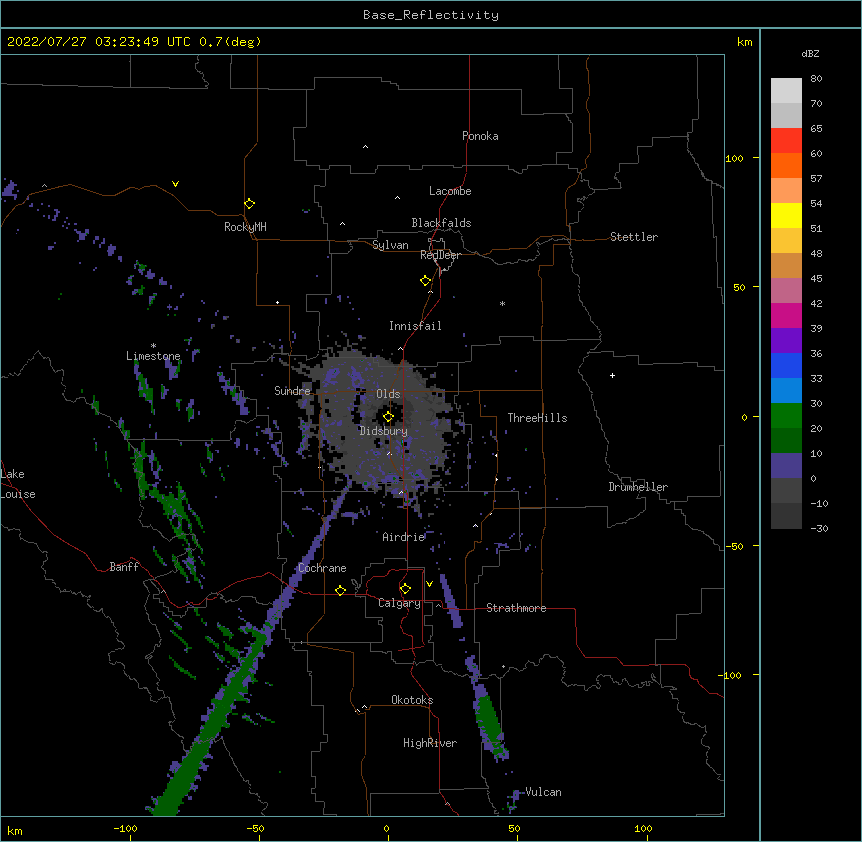862x842 pixels.
Task: Click the Innisfail town label
Action: 415,326
